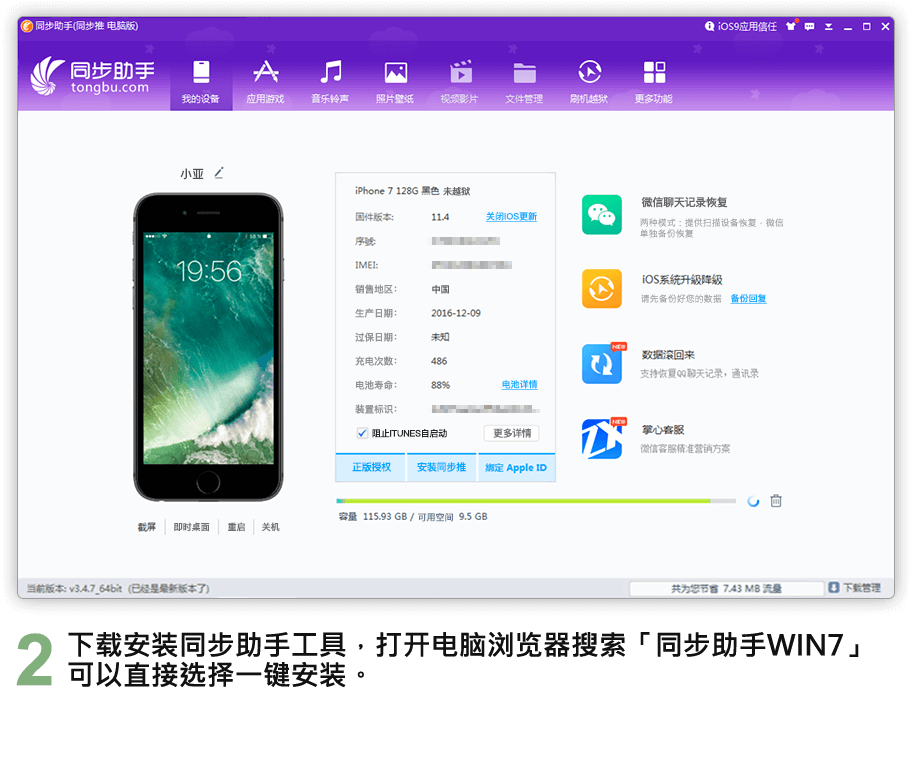Open 电池详情 link
Viewport: 912px width, 760px height.
coord(519,385)
